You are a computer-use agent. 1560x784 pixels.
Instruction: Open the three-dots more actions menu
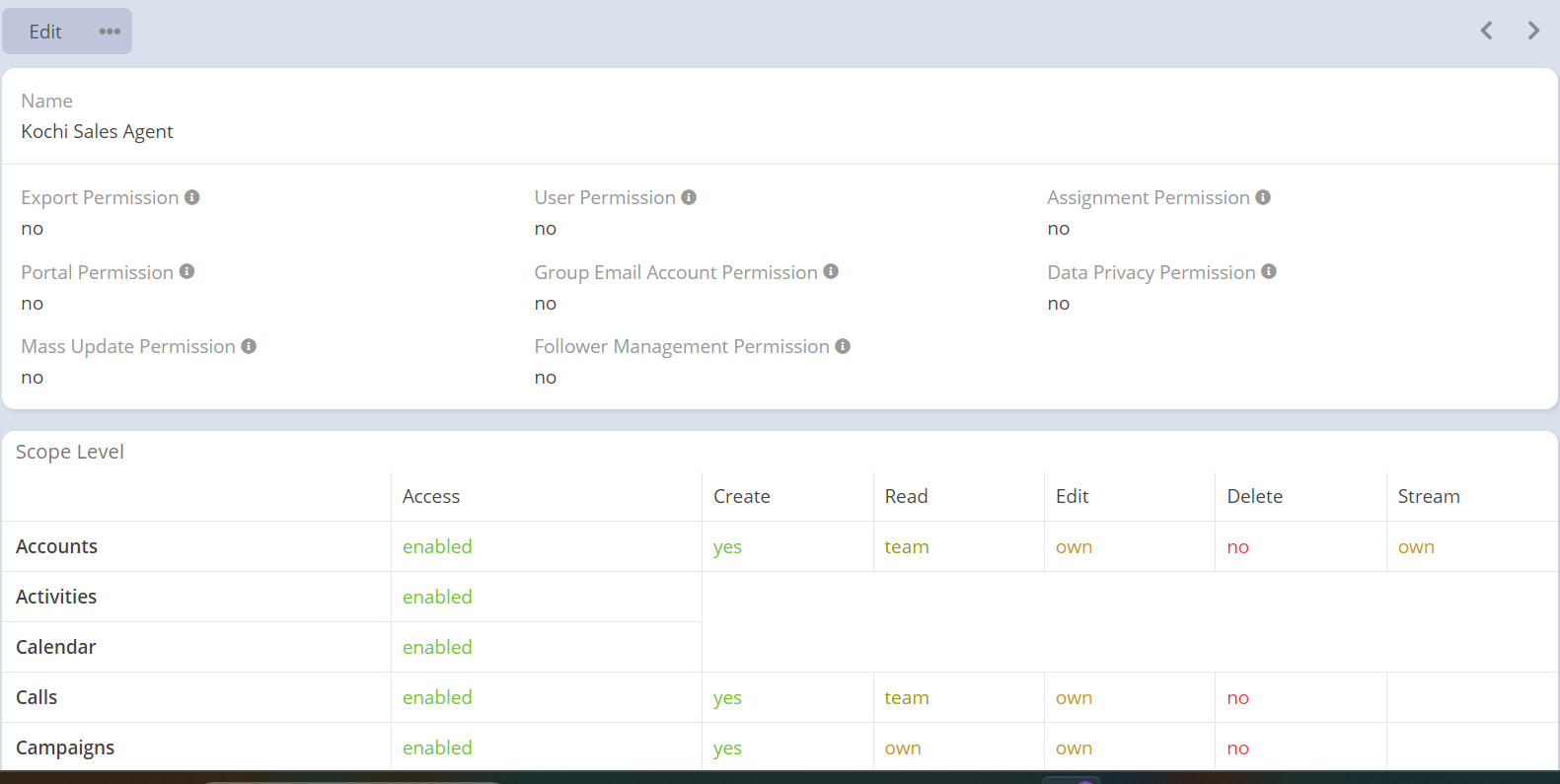tap(110, 32)
